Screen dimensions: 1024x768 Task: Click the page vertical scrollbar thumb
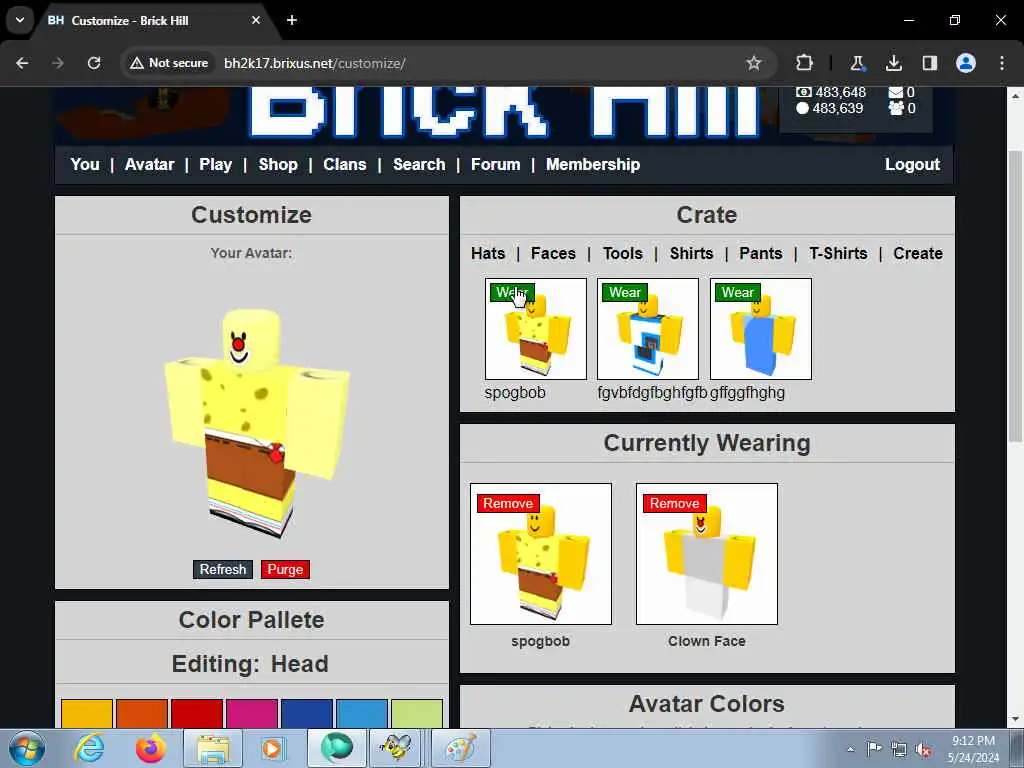1015,297
